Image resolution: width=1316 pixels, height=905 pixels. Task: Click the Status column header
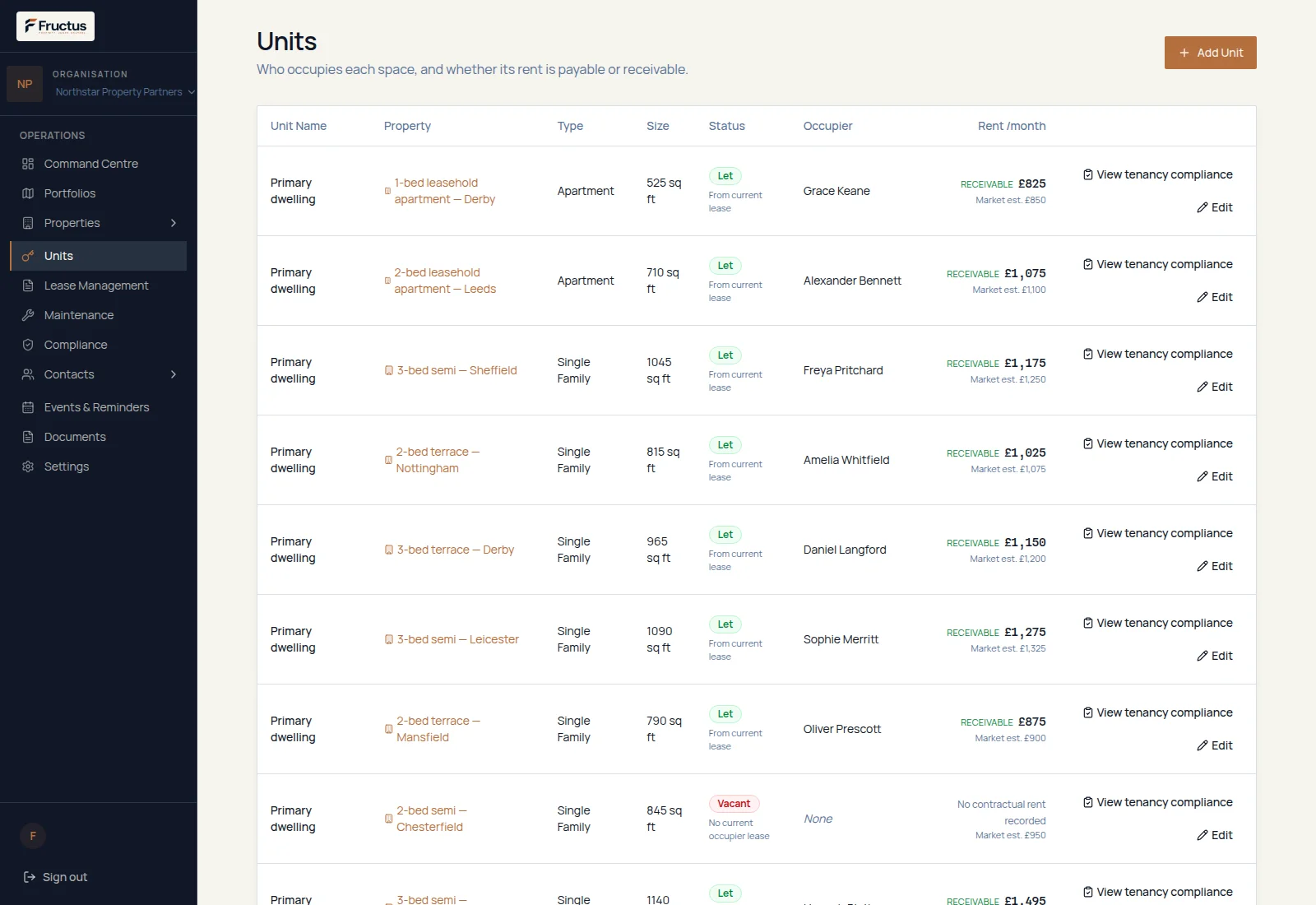(x=727, y=126)
